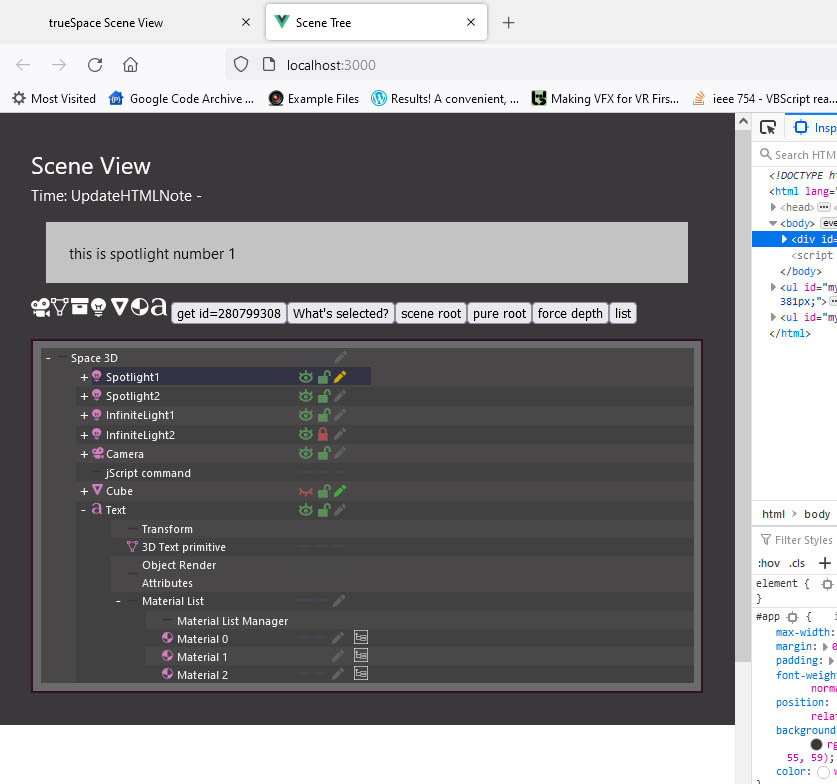Click the archive box icon in toolbar

coord(80,307)
